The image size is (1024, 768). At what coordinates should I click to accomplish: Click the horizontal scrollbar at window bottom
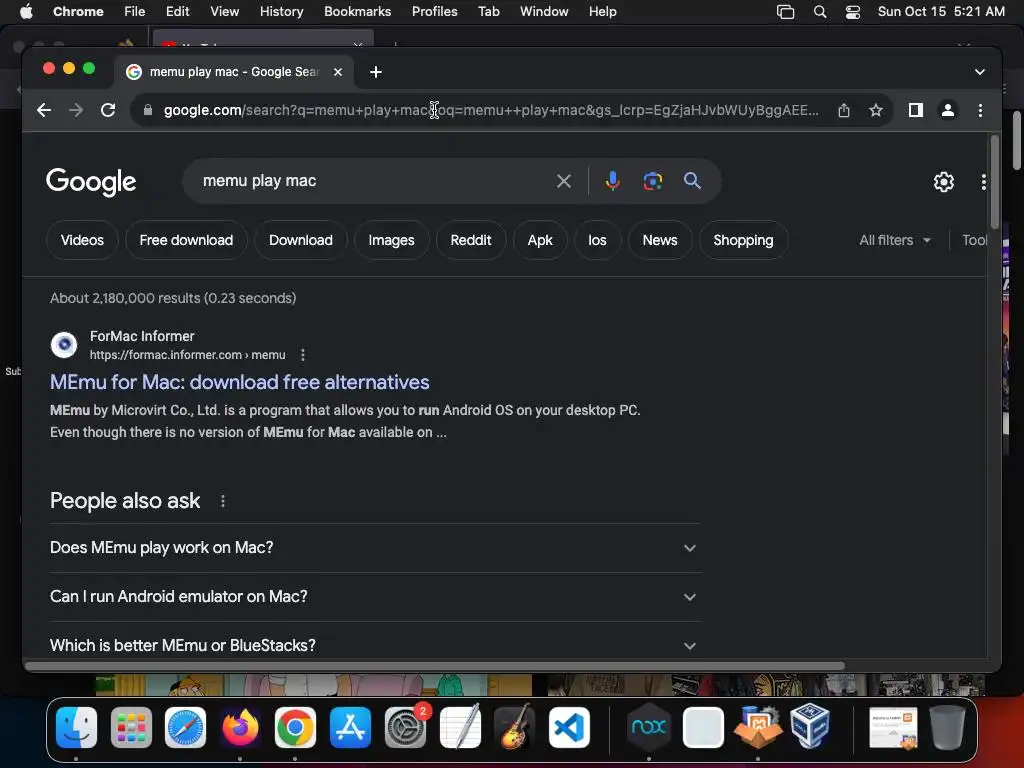[x=434, y=666]
